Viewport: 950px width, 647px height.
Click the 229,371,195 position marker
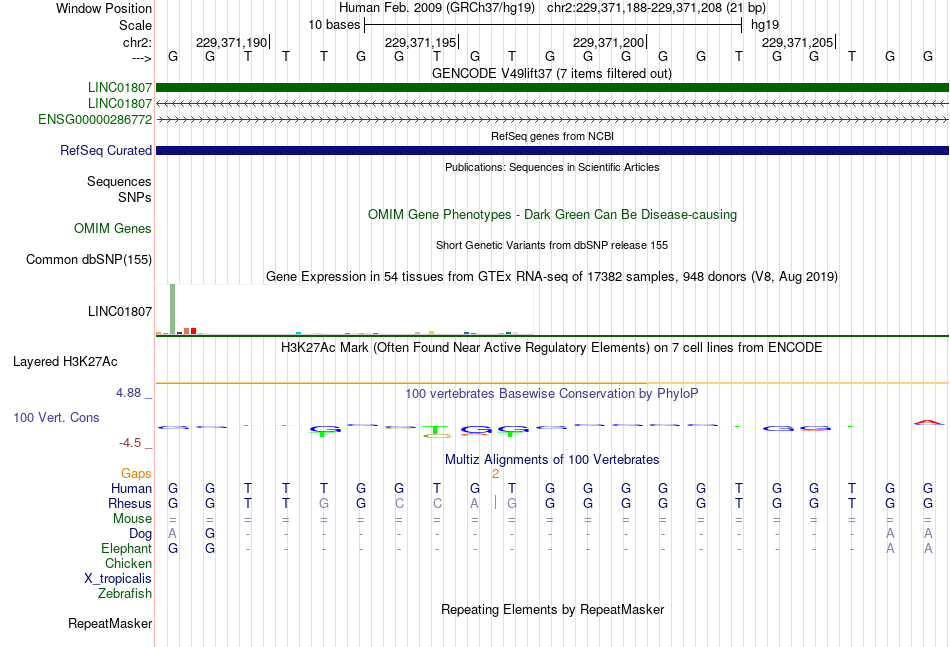(x=420, y=42)
